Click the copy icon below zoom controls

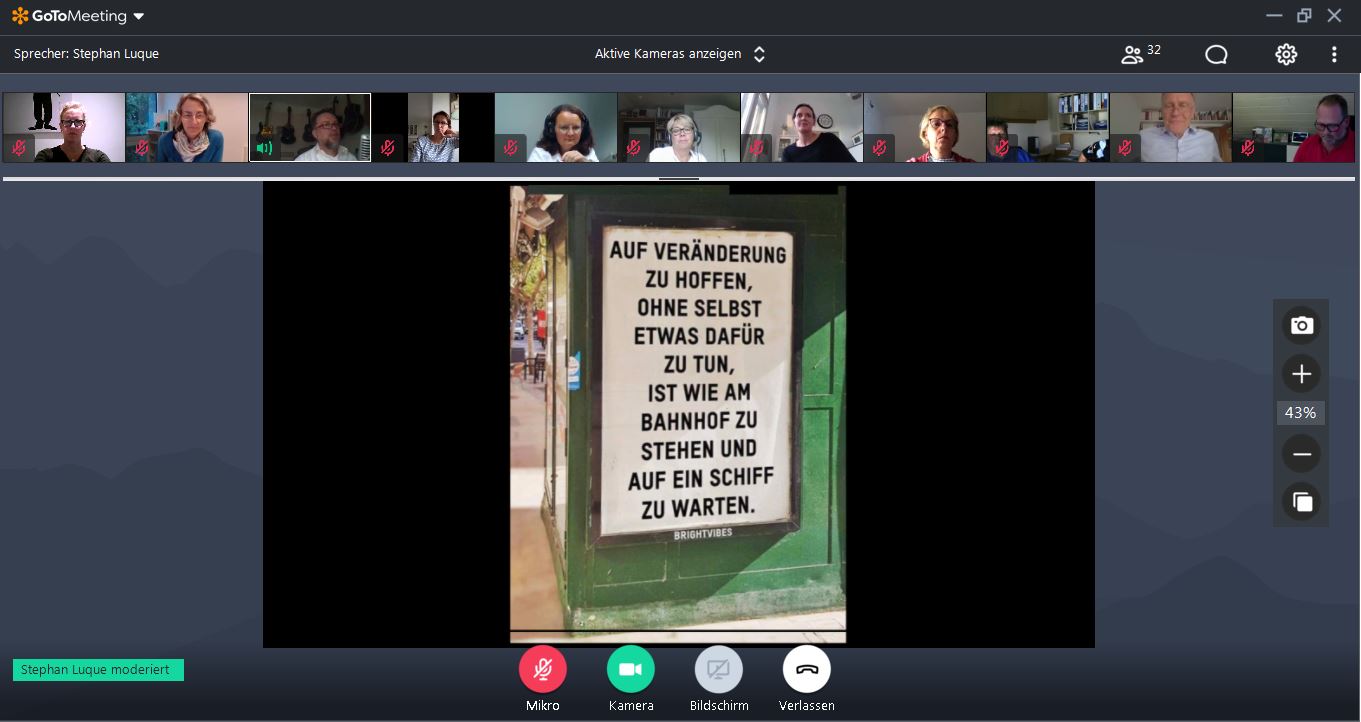pos(1301,502)
